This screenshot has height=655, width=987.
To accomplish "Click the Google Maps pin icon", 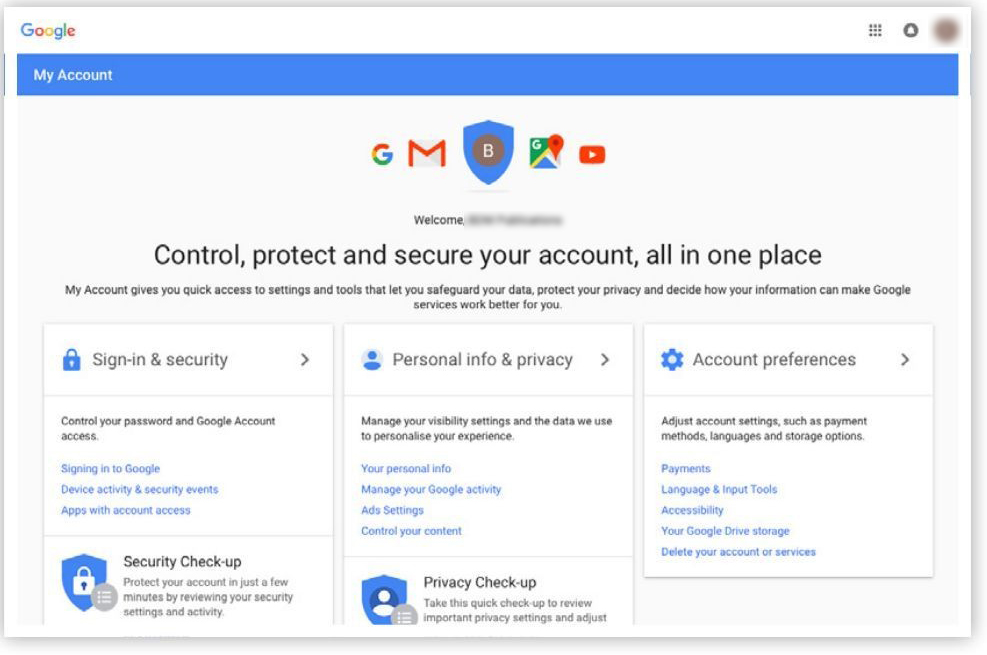I will coord(546,152).
